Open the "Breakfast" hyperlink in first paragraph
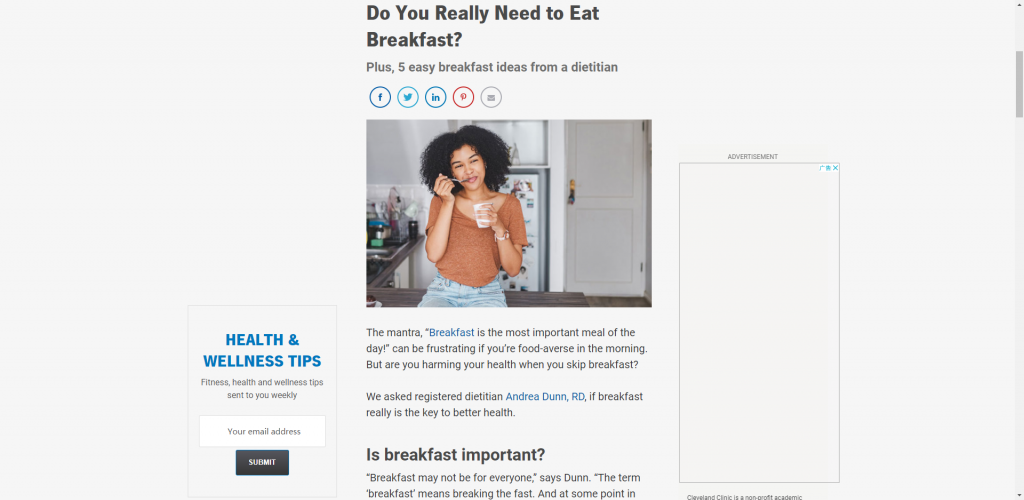 click(452, 332)
